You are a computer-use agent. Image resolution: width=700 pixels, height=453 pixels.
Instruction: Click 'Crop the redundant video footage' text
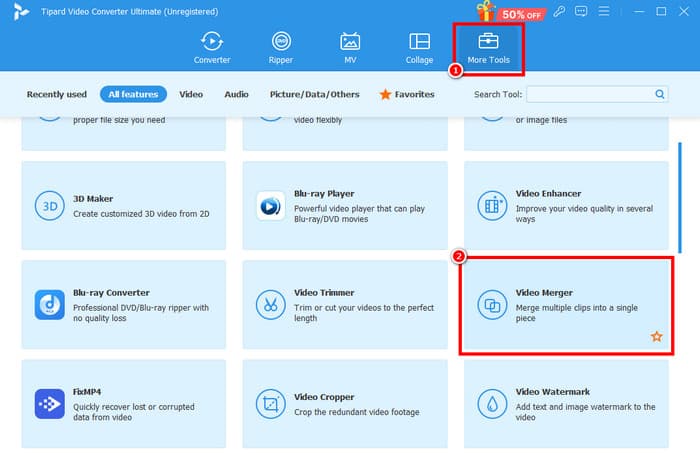coord(357,412)
